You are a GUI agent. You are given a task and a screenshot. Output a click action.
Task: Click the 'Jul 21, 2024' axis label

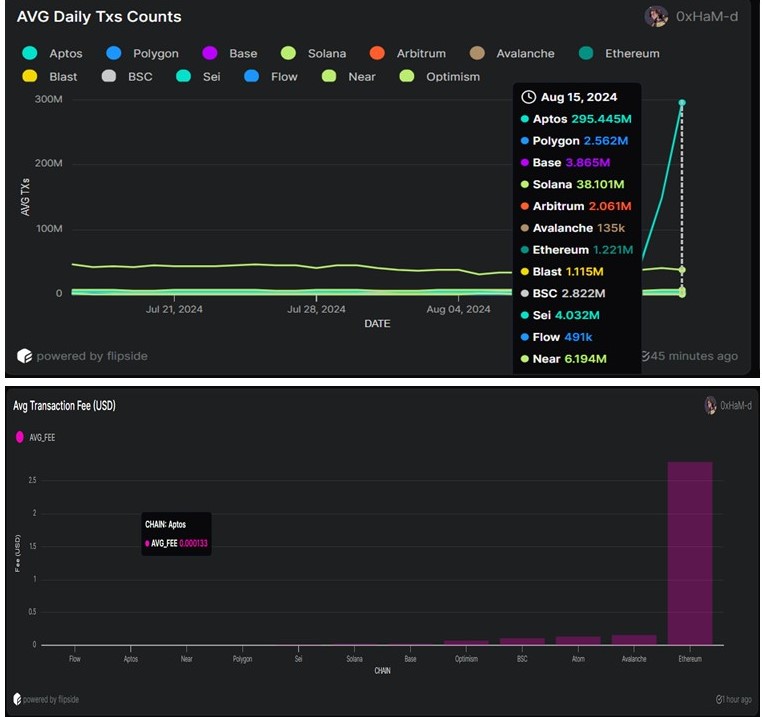(174, 309)
